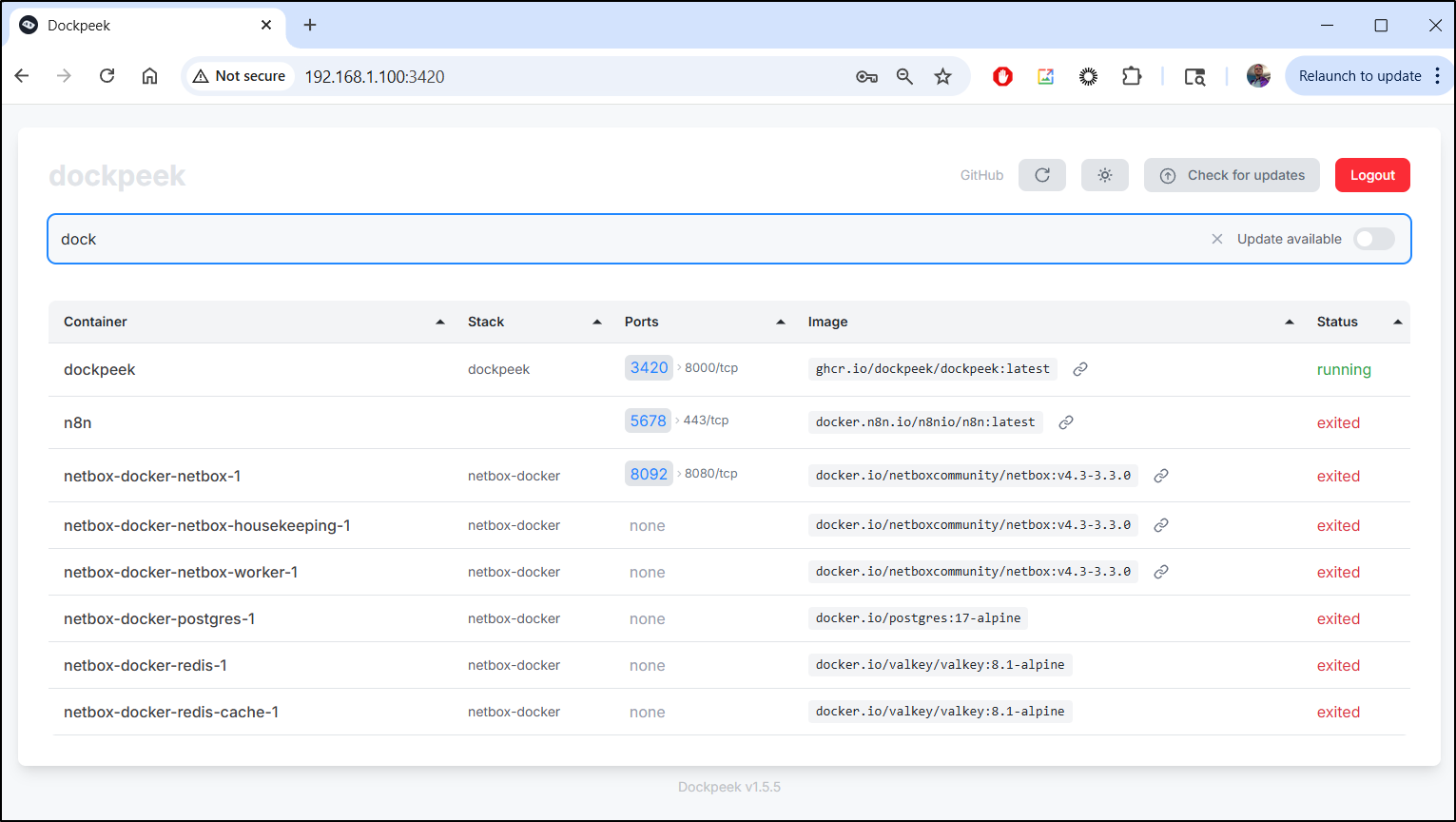Open Chrome three-dot menu
The width and height of the screenshot is (1456, 822).
tap(1437, 76)
